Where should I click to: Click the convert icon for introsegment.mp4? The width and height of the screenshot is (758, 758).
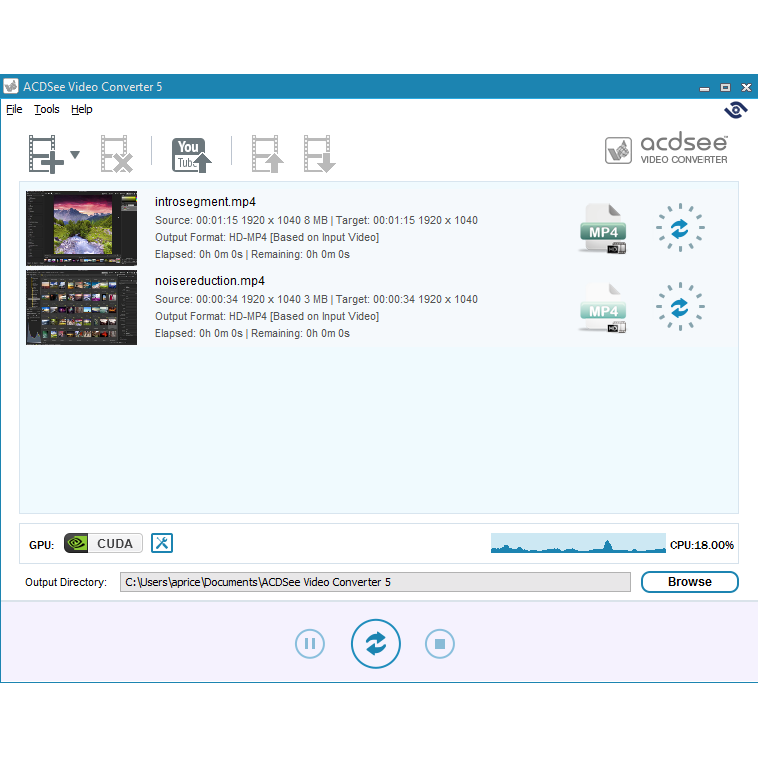(680, 228)
